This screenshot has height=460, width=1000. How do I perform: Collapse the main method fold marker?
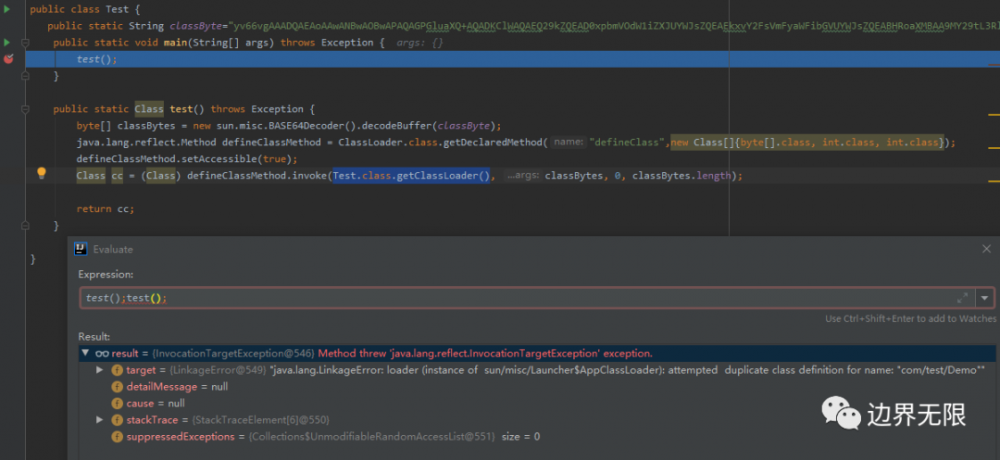pos(25,43)
